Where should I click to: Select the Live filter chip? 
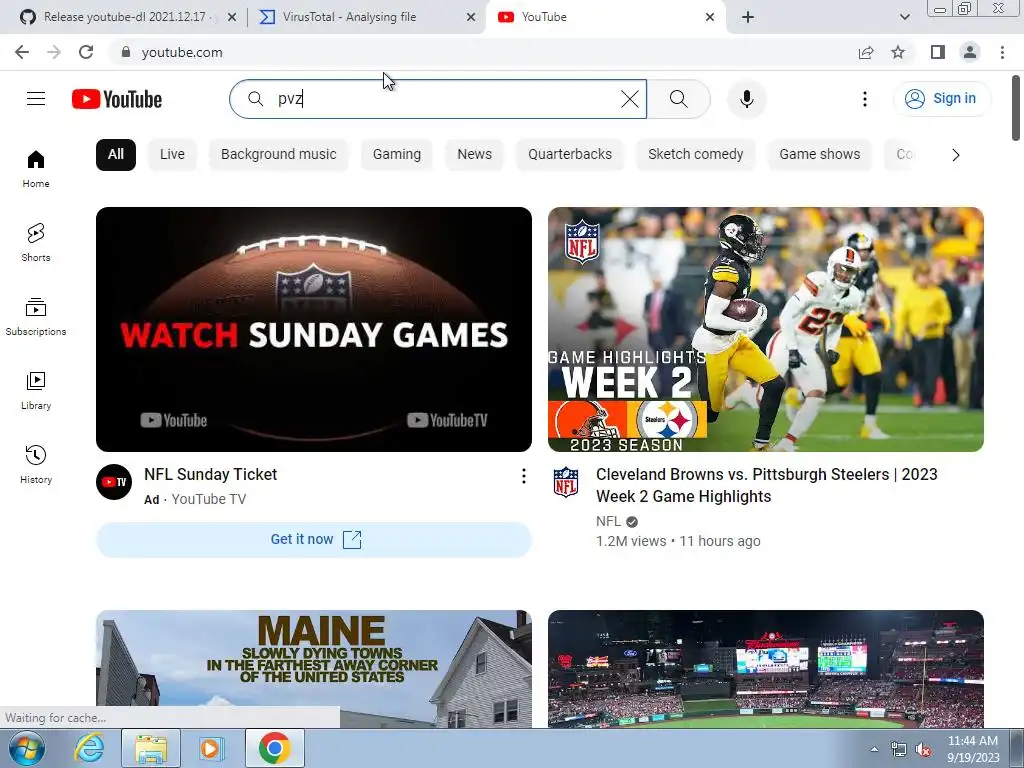click(172, 155)
